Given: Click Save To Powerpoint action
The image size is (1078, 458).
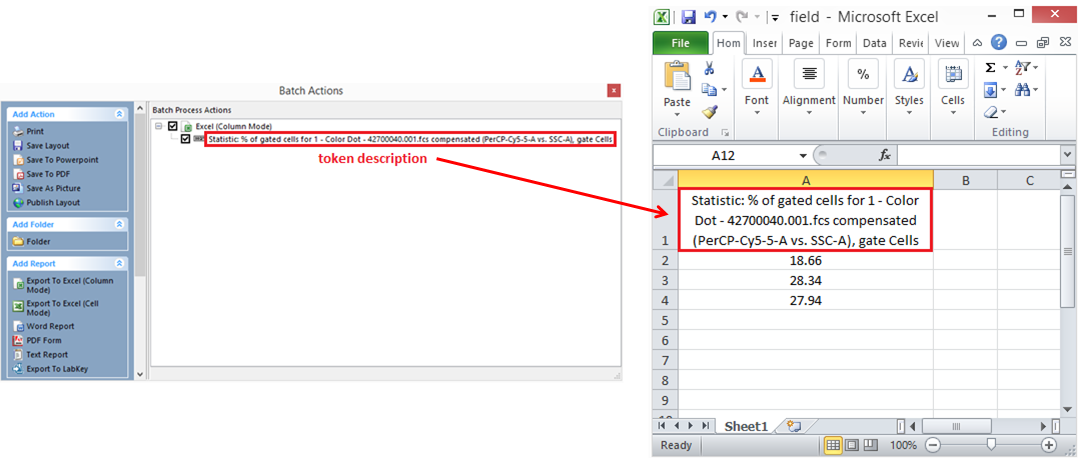Looking at the screenshot, I should (x=62, y=159).
